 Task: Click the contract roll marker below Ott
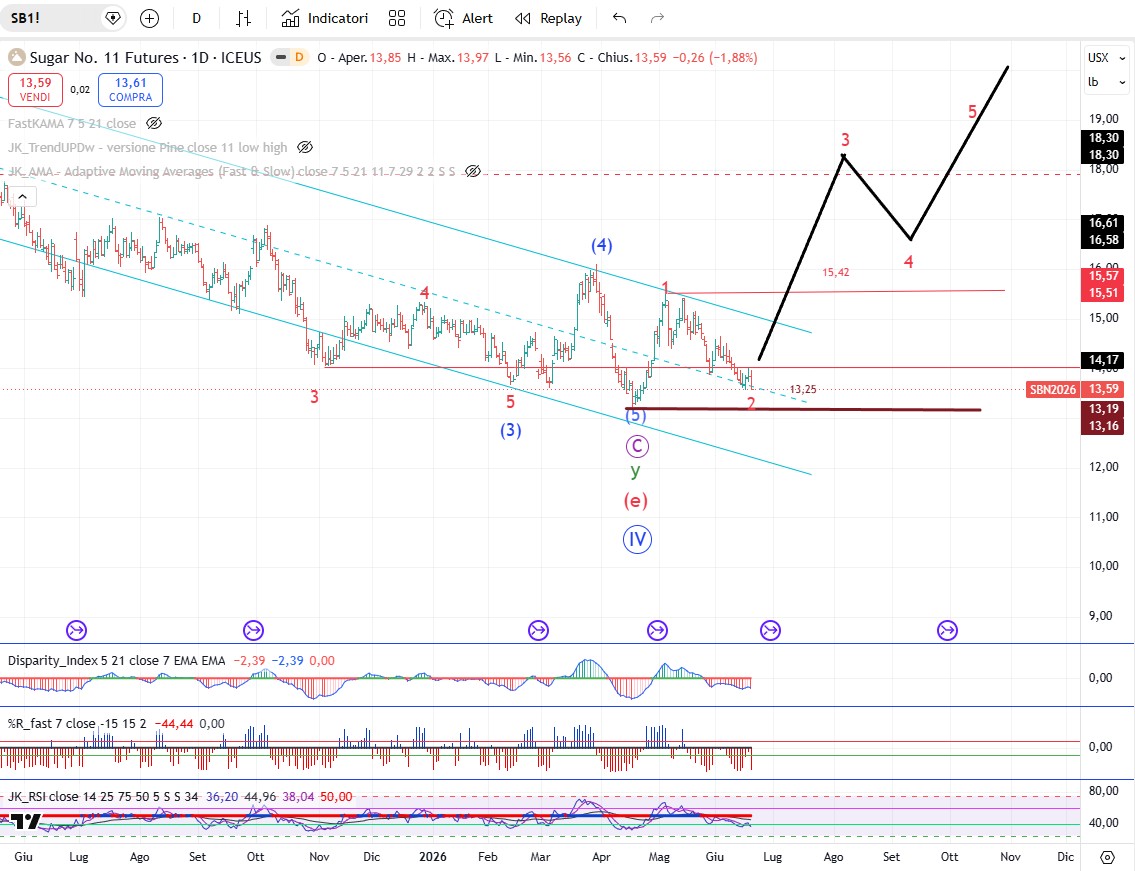coord(253,631)
